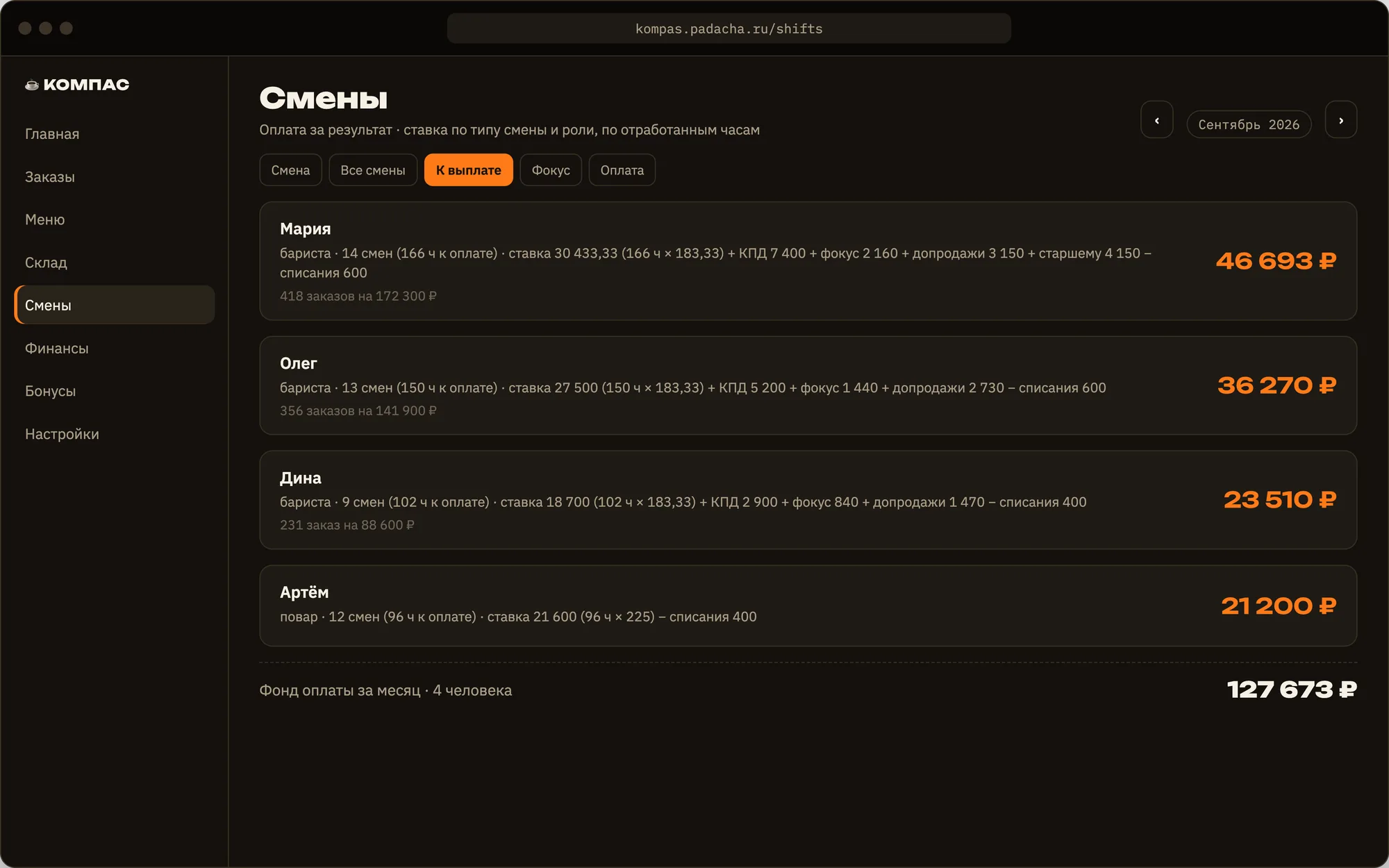This screenshot has width=1389, height=868.
Task: Click Артём's name in payout list
Action: (304, 592)
